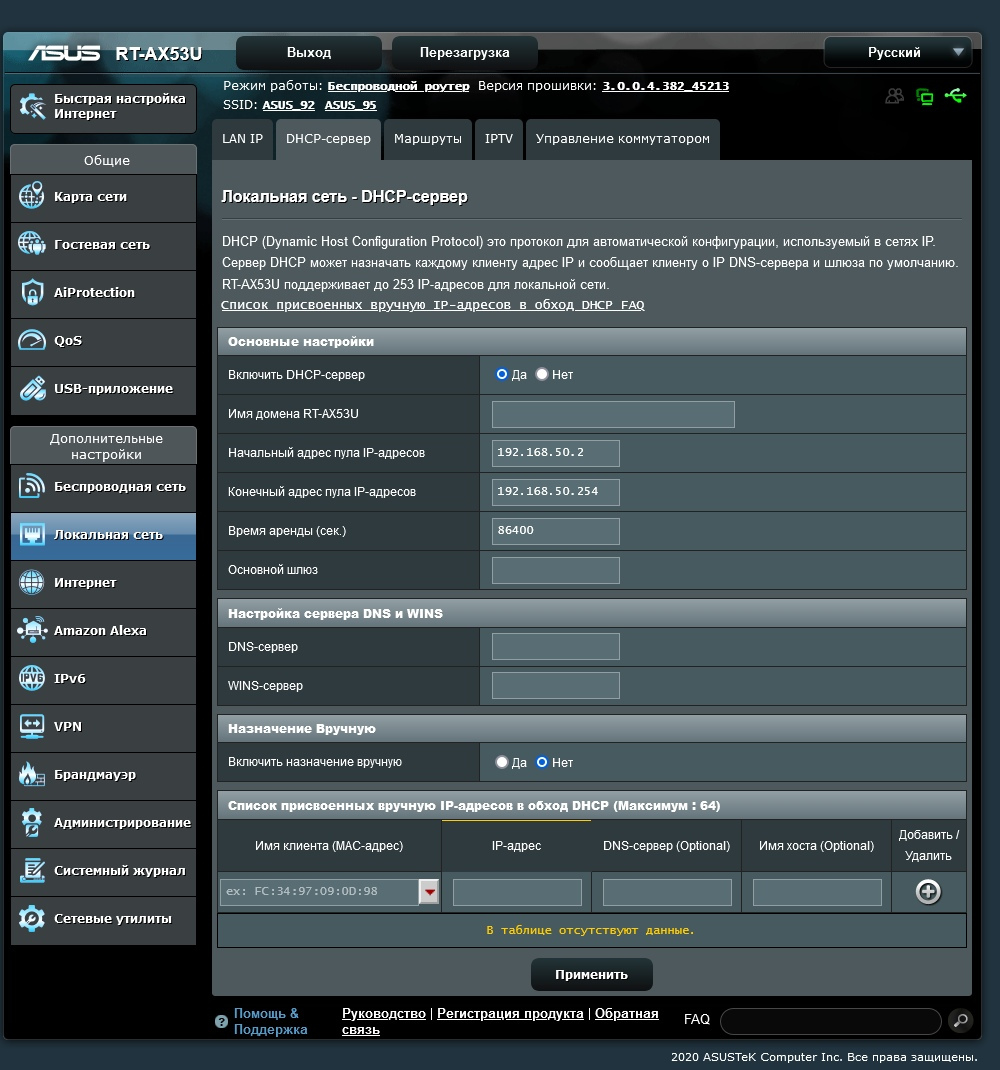Image resolution: width=1000 pixels, height=1070 pixels.
Task: Expand the MAC address client dropdown arrow
Action: point(429,892)
